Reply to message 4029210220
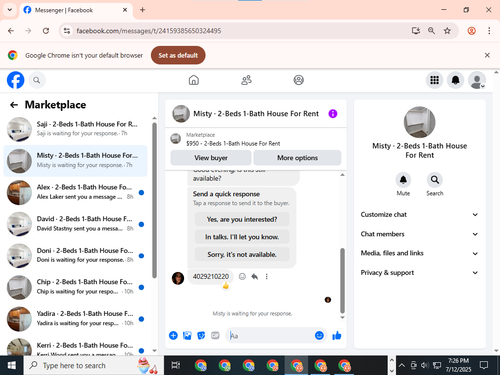 click(255, 276)
